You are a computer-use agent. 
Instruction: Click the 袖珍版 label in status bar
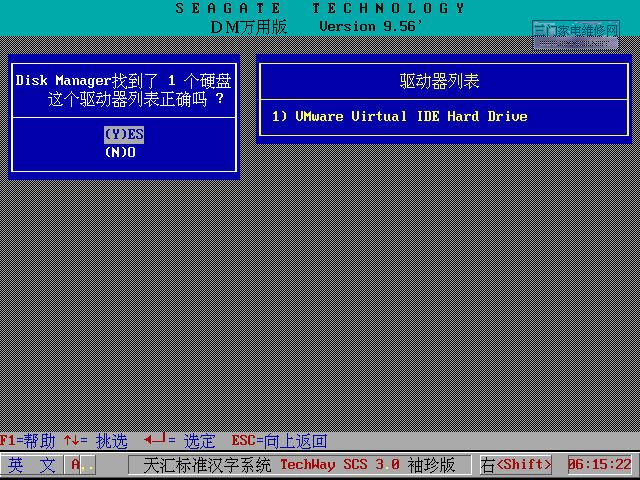click(x=432, y=465)
